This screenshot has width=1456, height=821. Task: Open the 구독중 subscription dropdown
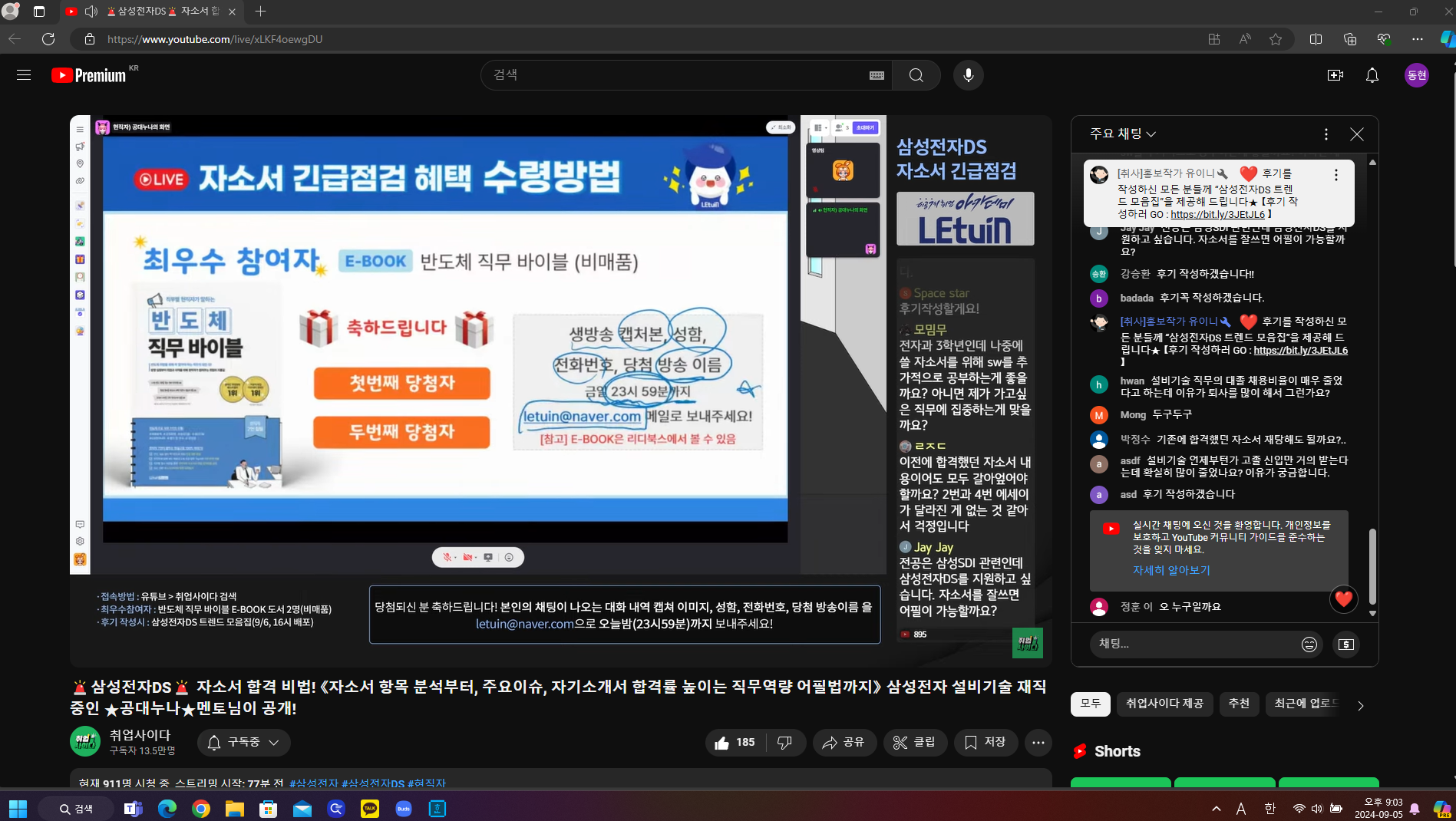pyautogui.click(x=244, y=743)
